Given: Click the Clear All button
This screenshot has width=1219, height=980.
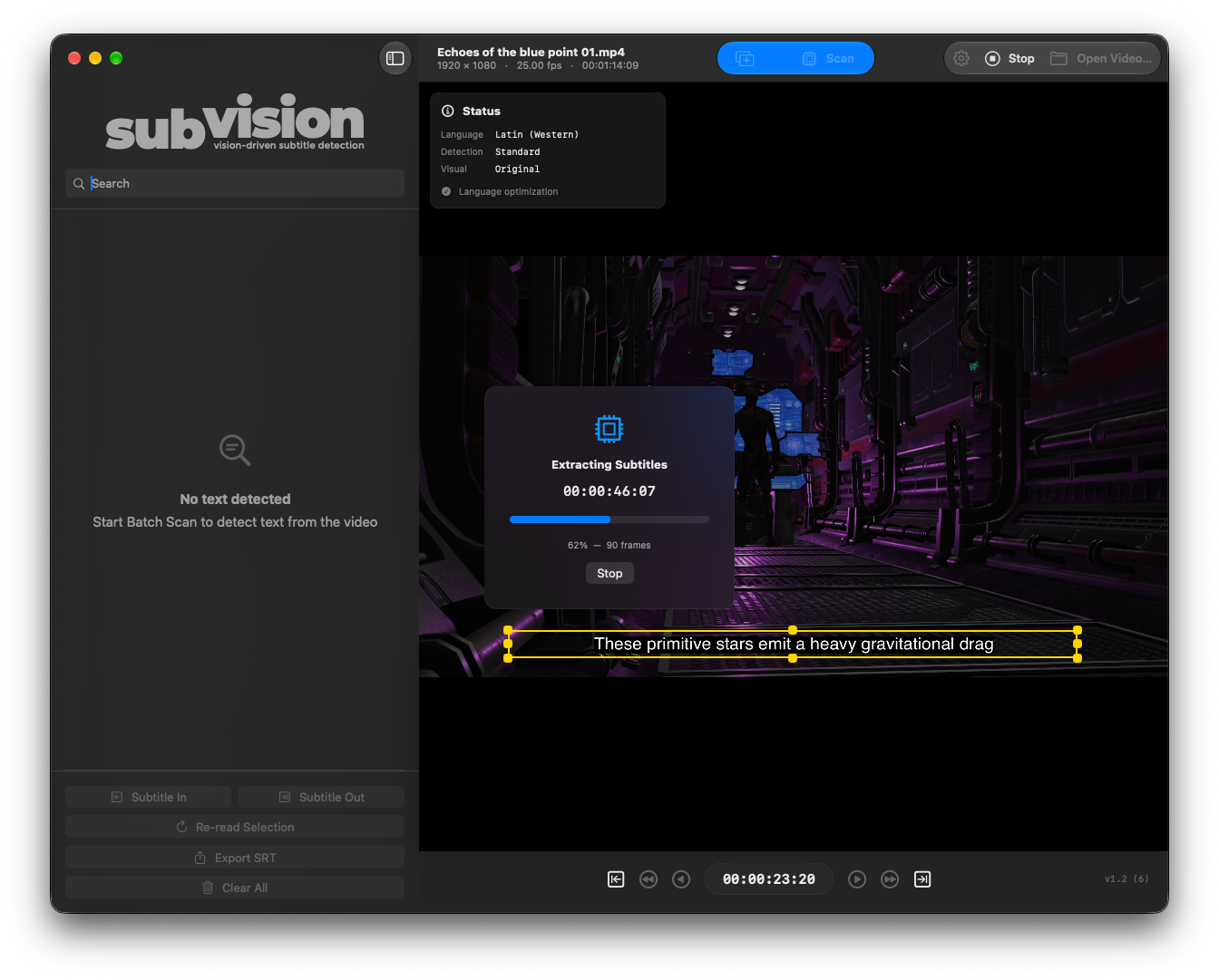Looking at the screenshot, I should (x=235, y=888).
